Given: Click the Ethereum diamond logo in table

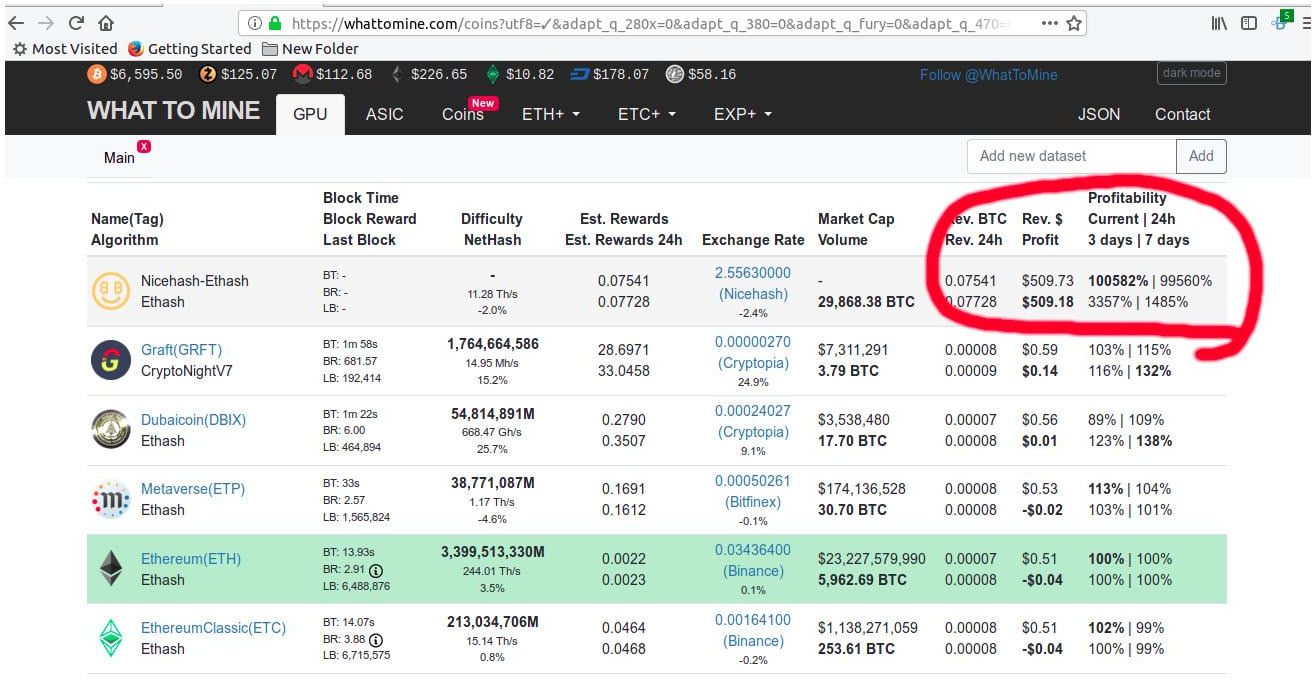Looking at the screenshot, I should [x=111, y=568].
